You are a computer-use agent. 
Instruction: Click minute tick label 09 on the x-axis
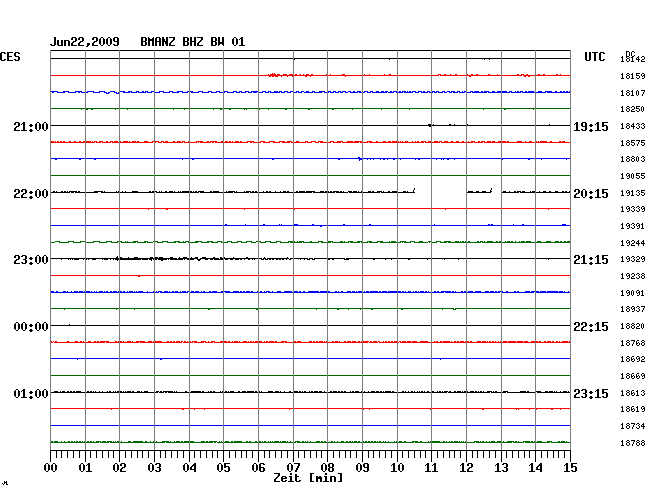tap(362, 468)
